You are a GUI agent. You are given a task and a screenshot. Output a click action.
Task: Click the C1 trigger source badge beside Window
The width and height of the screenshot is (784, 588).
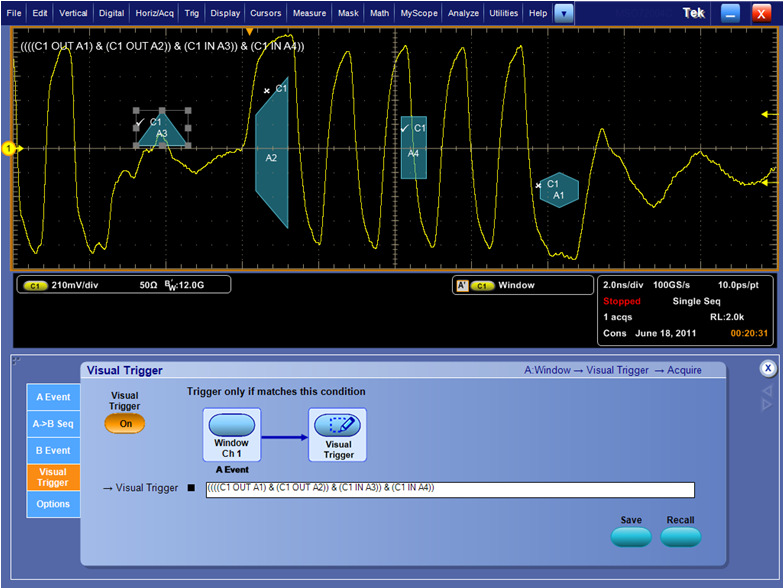pos(483,285)
